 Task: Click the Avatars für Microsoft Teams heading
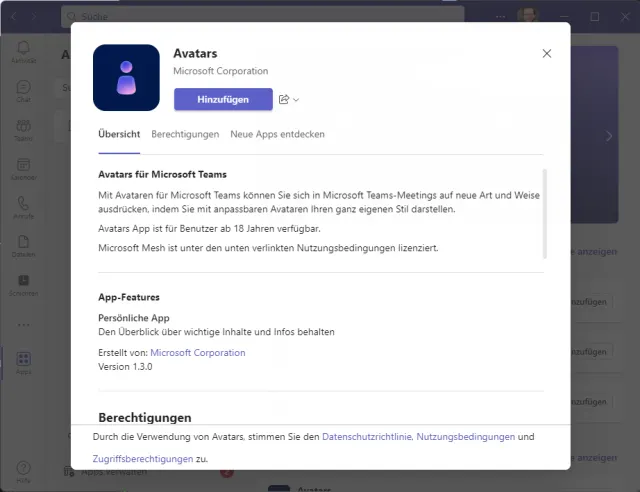click(x=162, y=174)
